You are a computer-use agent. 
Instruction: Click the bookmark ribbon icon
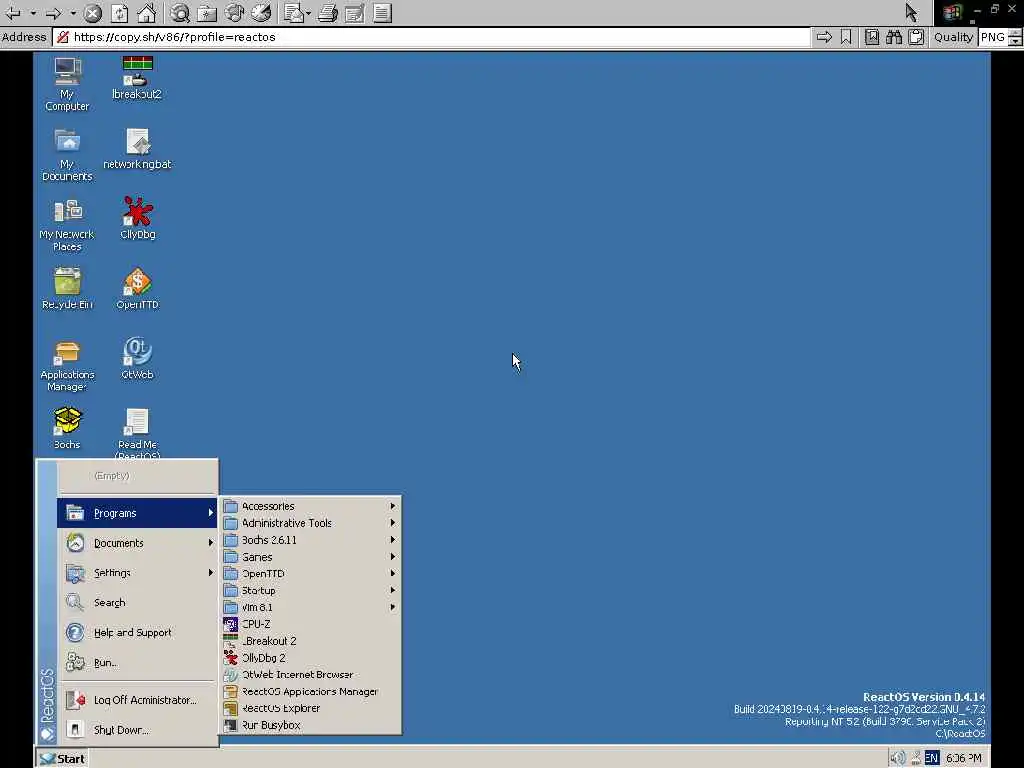coord(846,37)
